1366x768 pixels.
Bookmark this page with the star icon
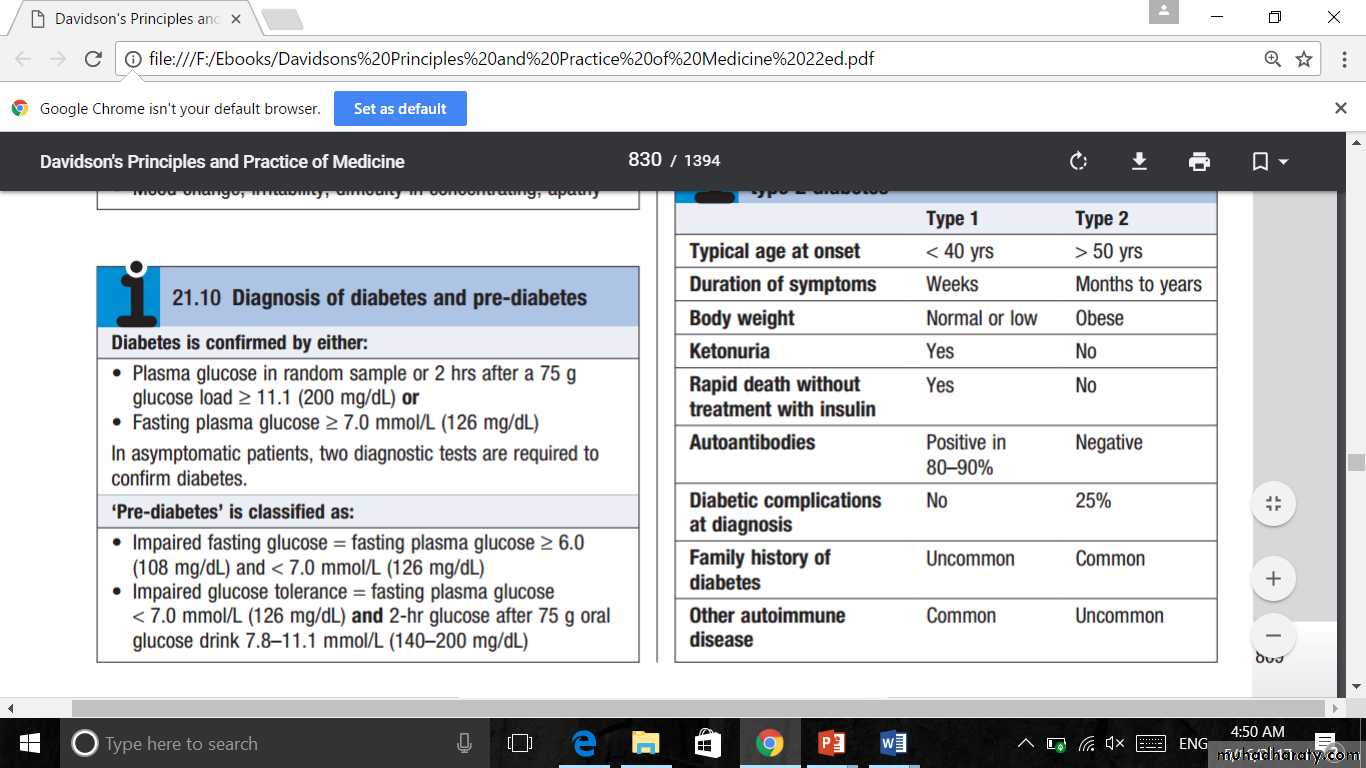point(1304,59)
